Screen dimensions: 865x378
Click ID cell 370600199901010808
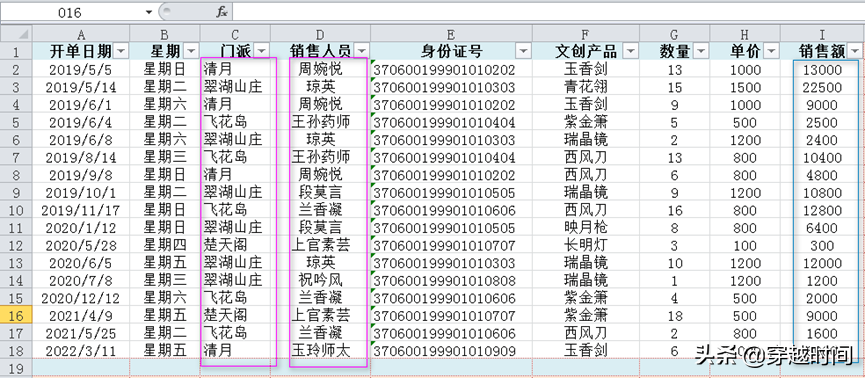(x=451, y=280)
